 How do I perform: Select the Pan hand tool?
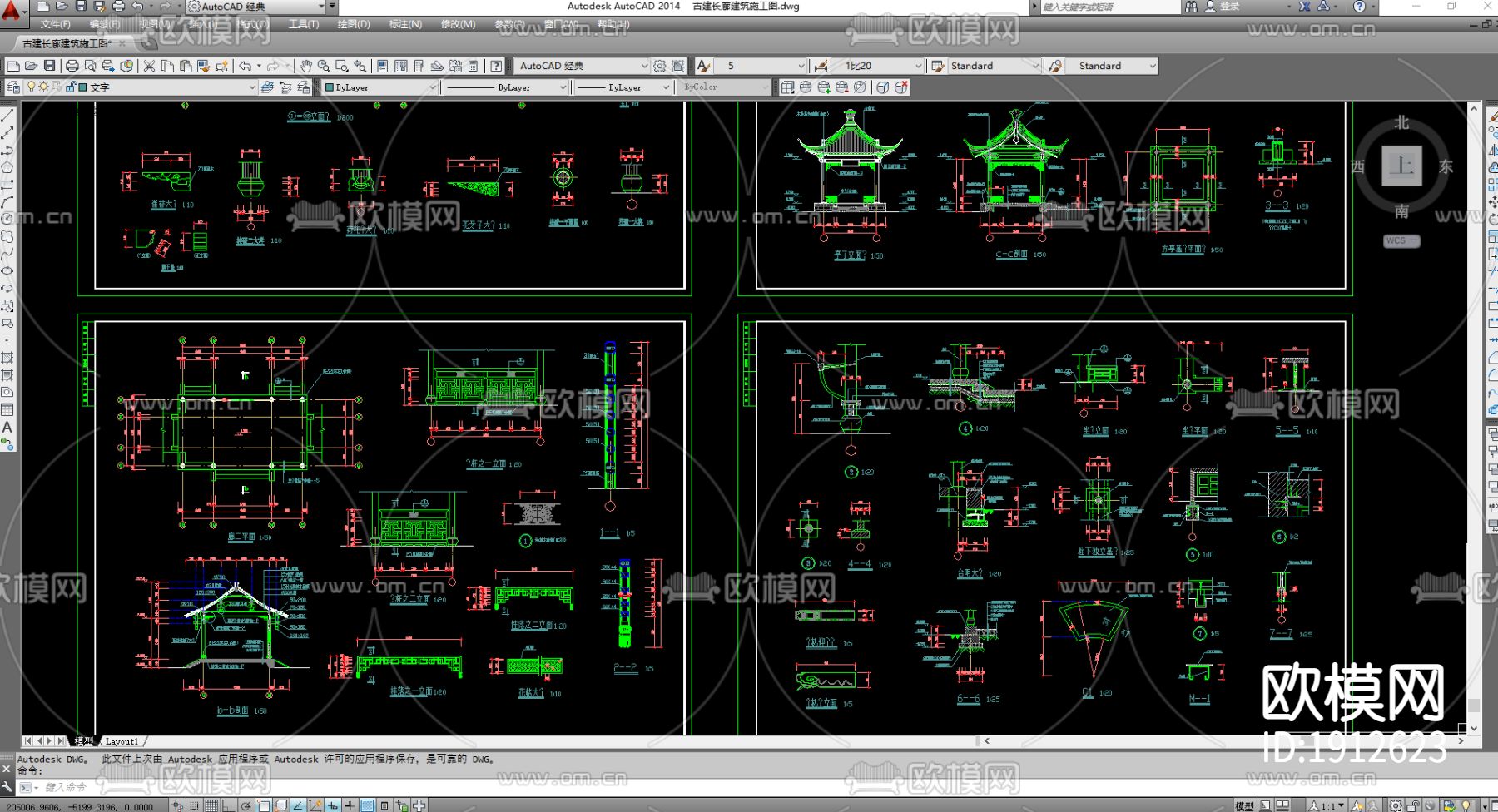(306, 66)
